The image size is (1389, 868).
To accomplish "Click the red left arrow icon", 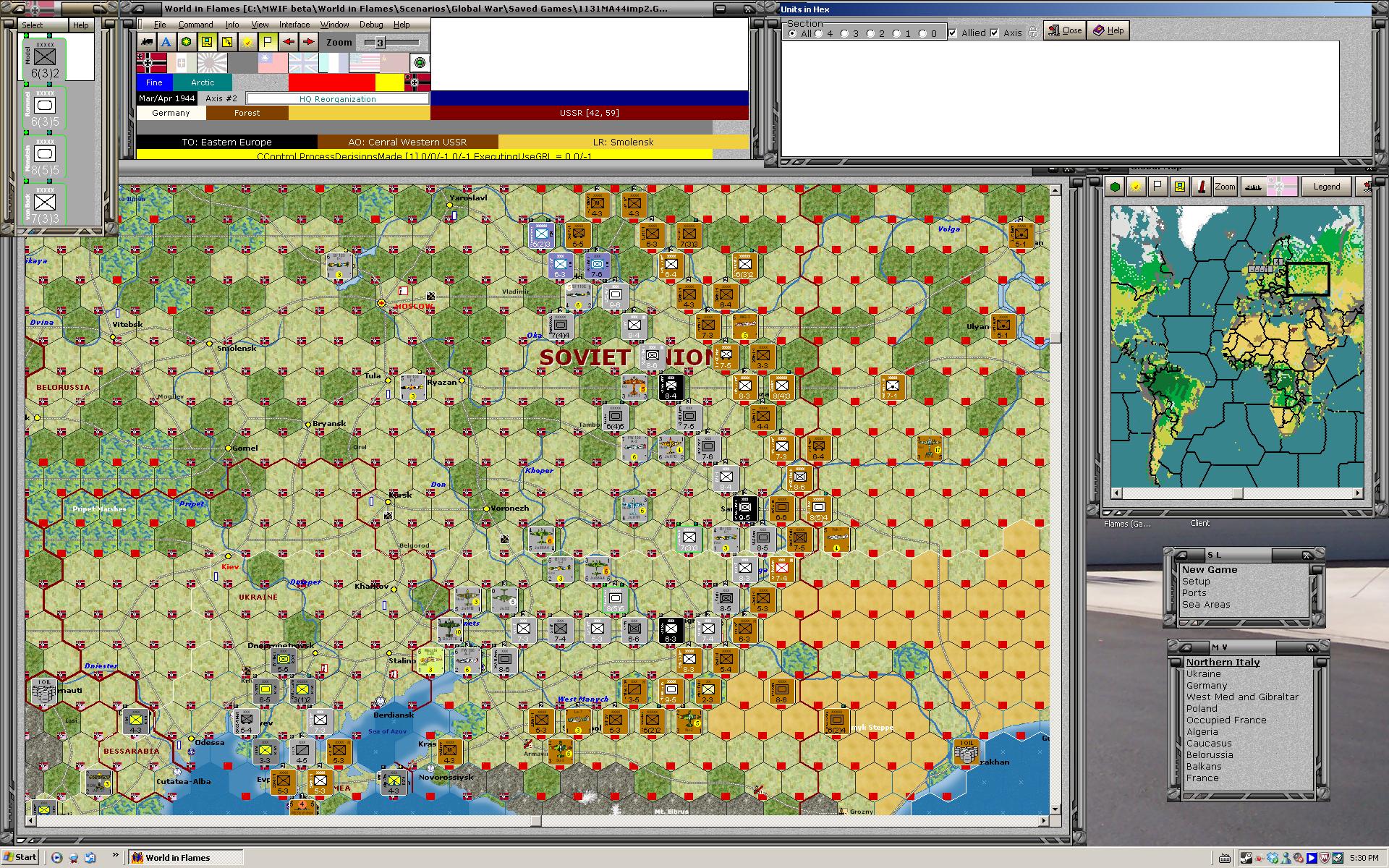I will tap(289, 42).
